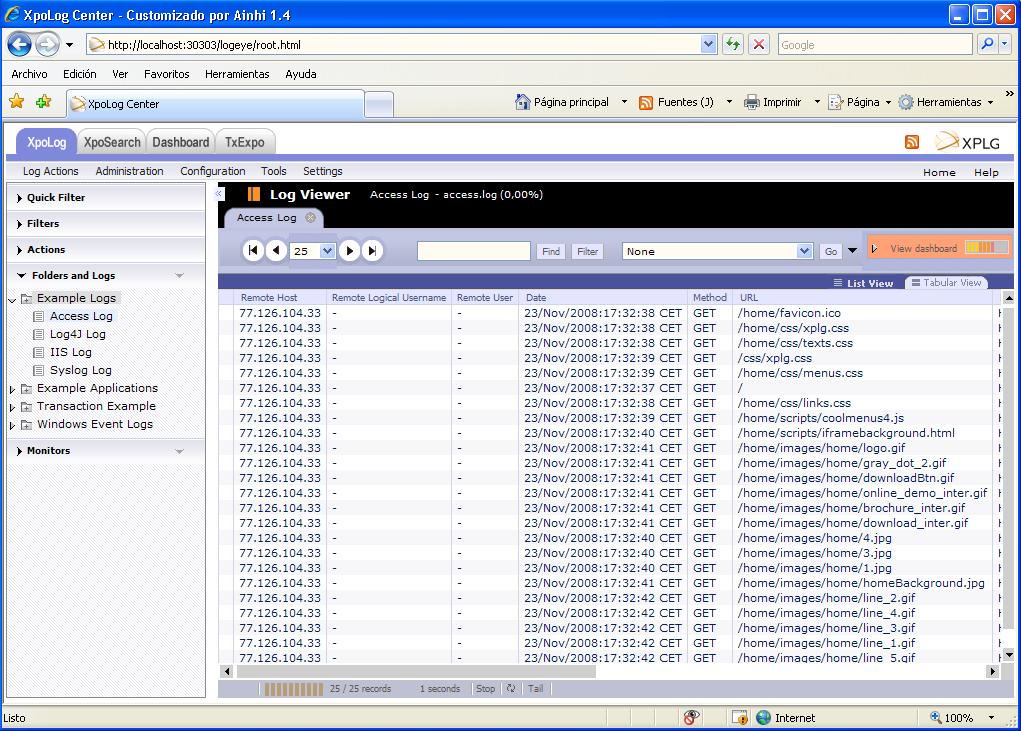
Task: Go to next page of log records
Action: (350, 251)
